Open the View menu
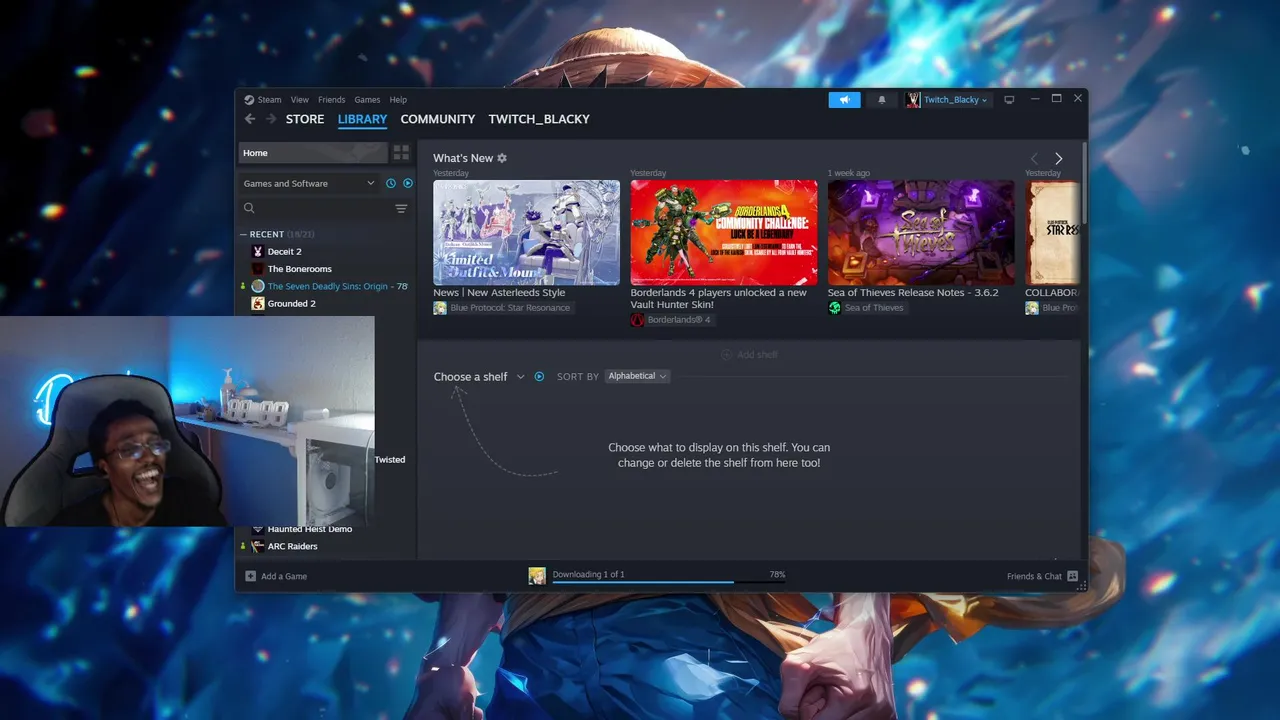Viewport: 1280px width, 720px height. [x=300, y=100]
